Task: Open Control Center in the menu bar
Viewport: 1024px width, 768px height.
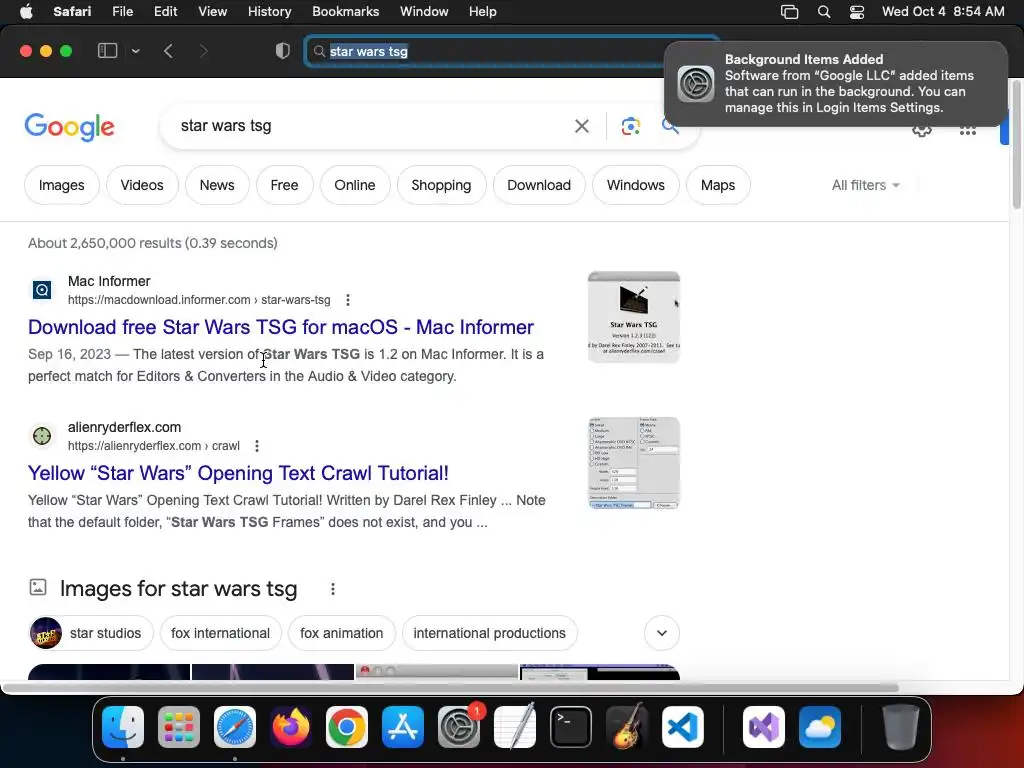Action: coord(857,12)
